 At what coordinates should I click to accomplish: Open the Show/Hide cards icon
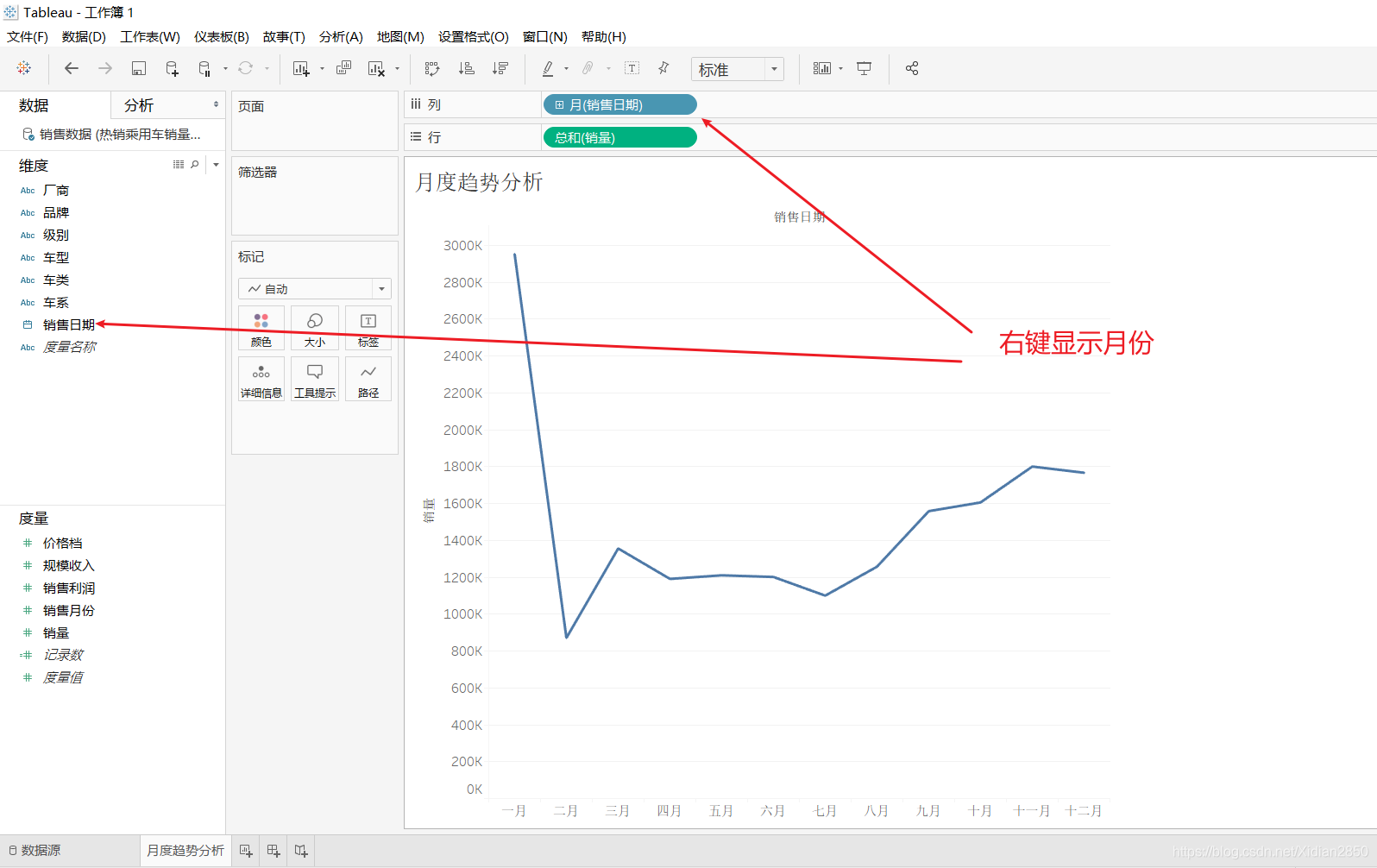(822, 68)
